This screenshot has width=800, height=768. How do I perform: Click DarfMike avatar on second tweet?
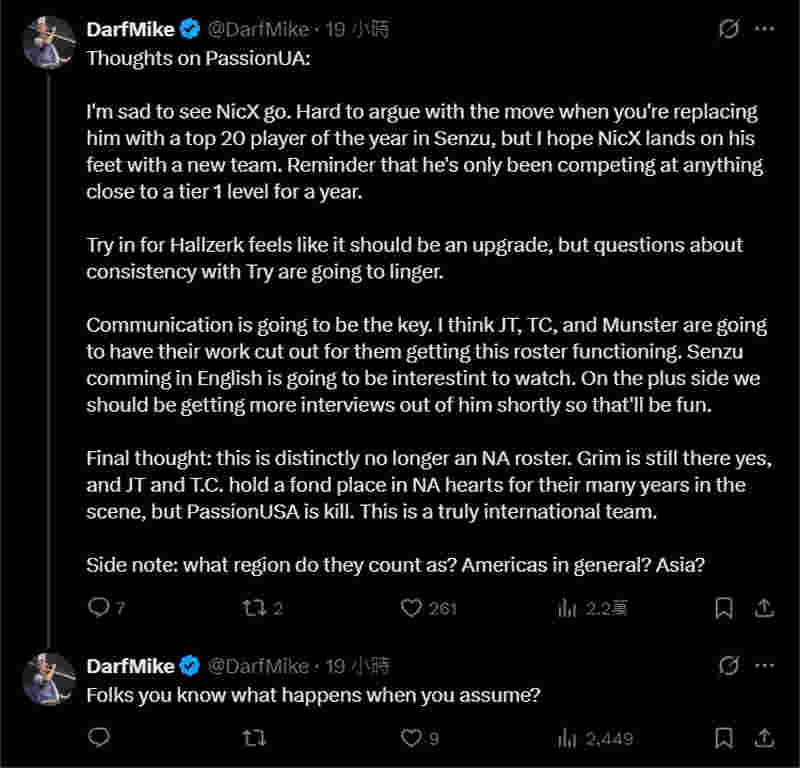[x=50, y=678]
